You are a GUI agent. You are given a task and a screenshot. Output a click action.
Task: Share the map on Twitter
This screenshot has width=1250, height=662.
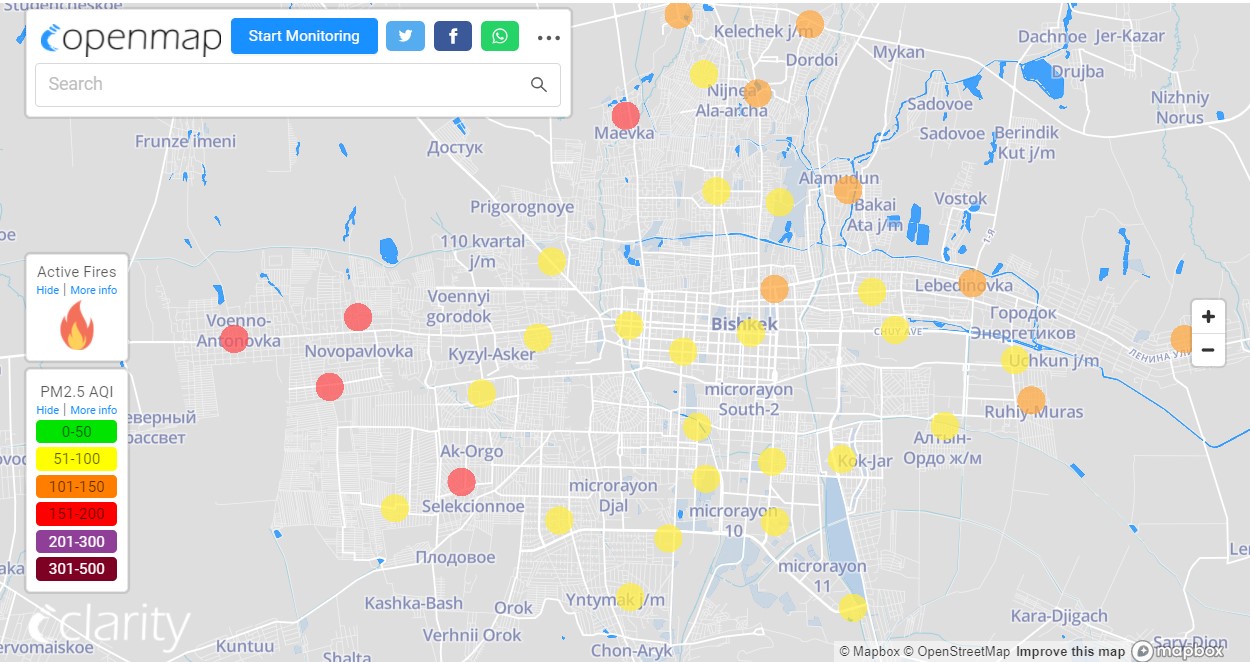click(x=405, y=36)
